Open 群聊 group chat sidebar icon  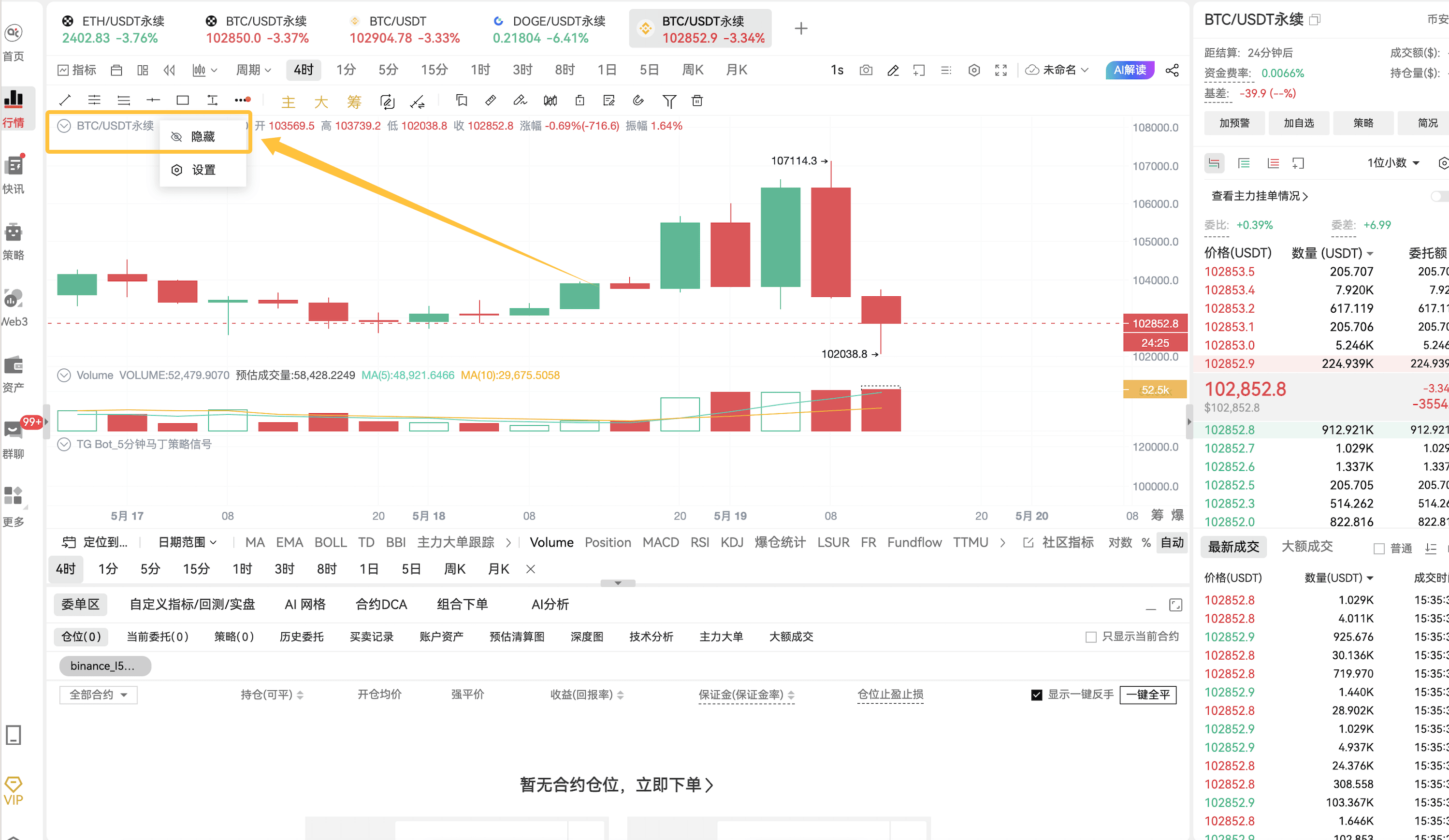coord(13,439)
